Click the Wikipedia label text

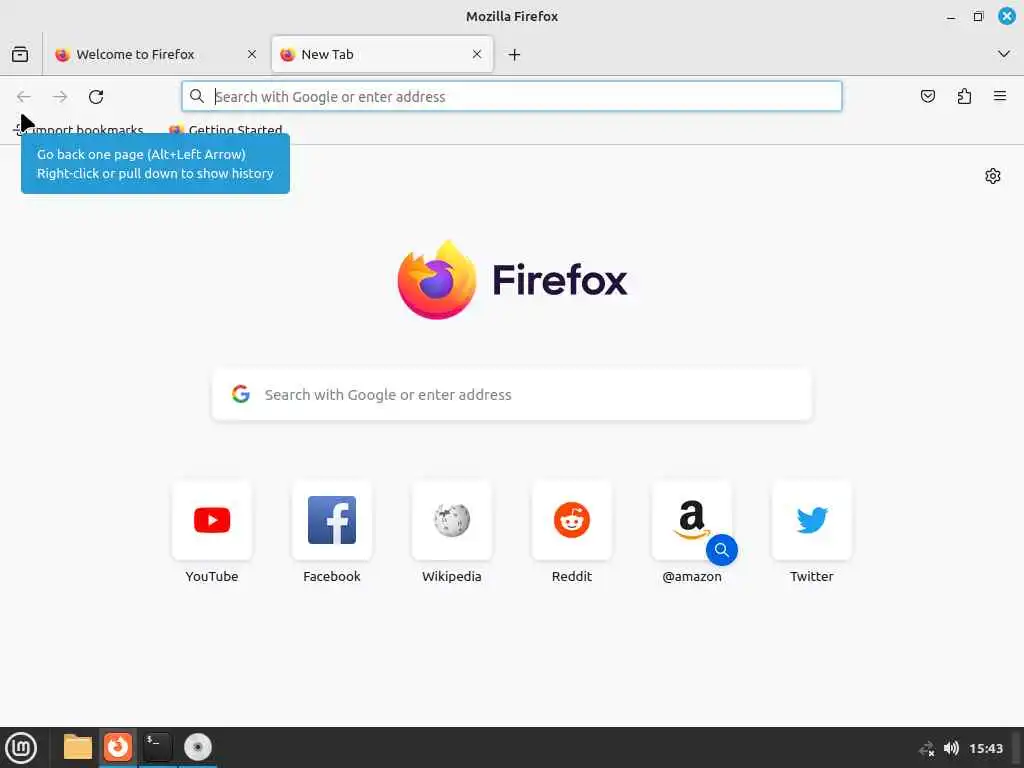[451, 576]
